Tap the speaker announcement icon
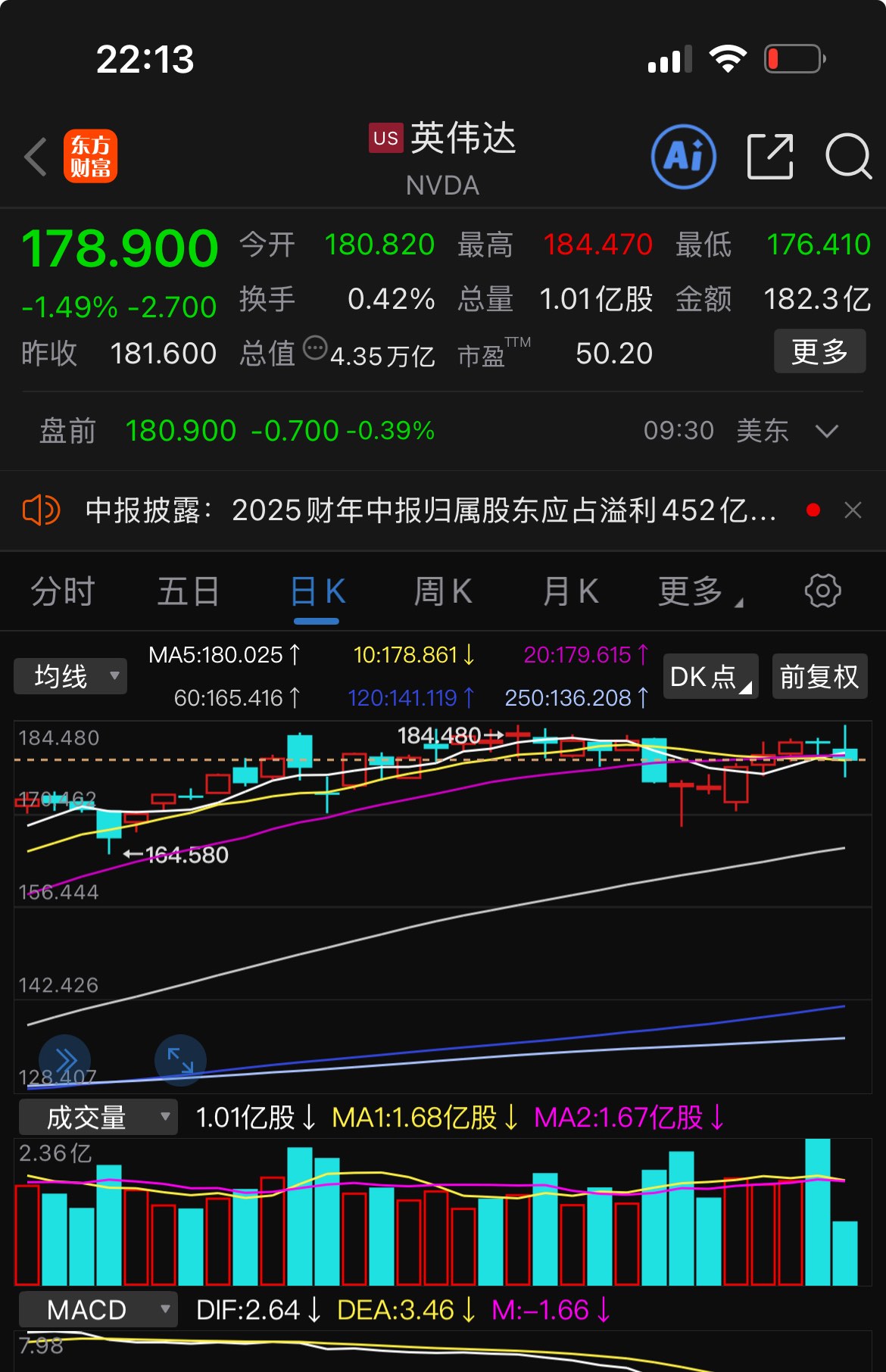Screen dimensions: 886x1372 click(x=42, y=510)
